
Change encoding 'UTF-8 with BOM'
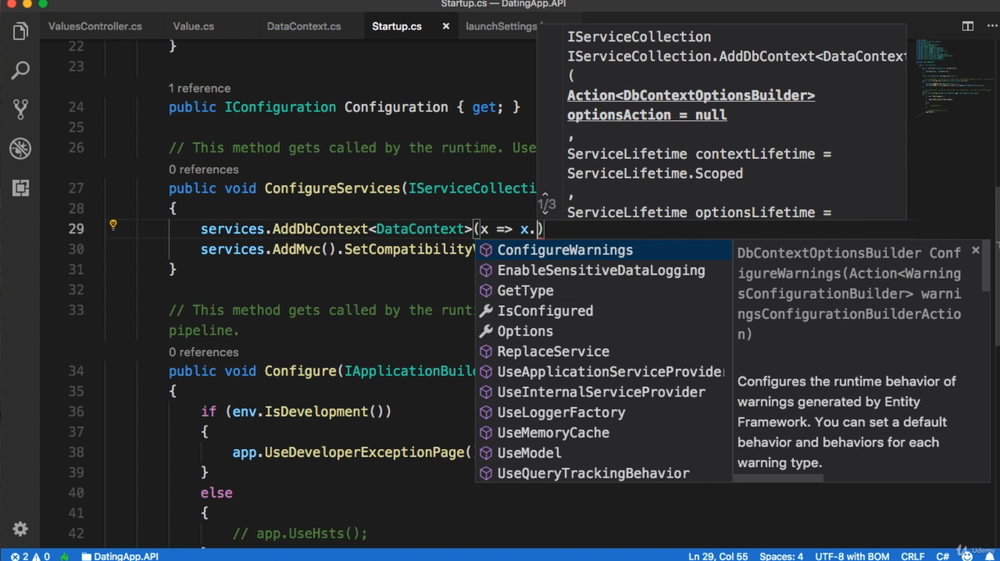(x=852, y=556)
